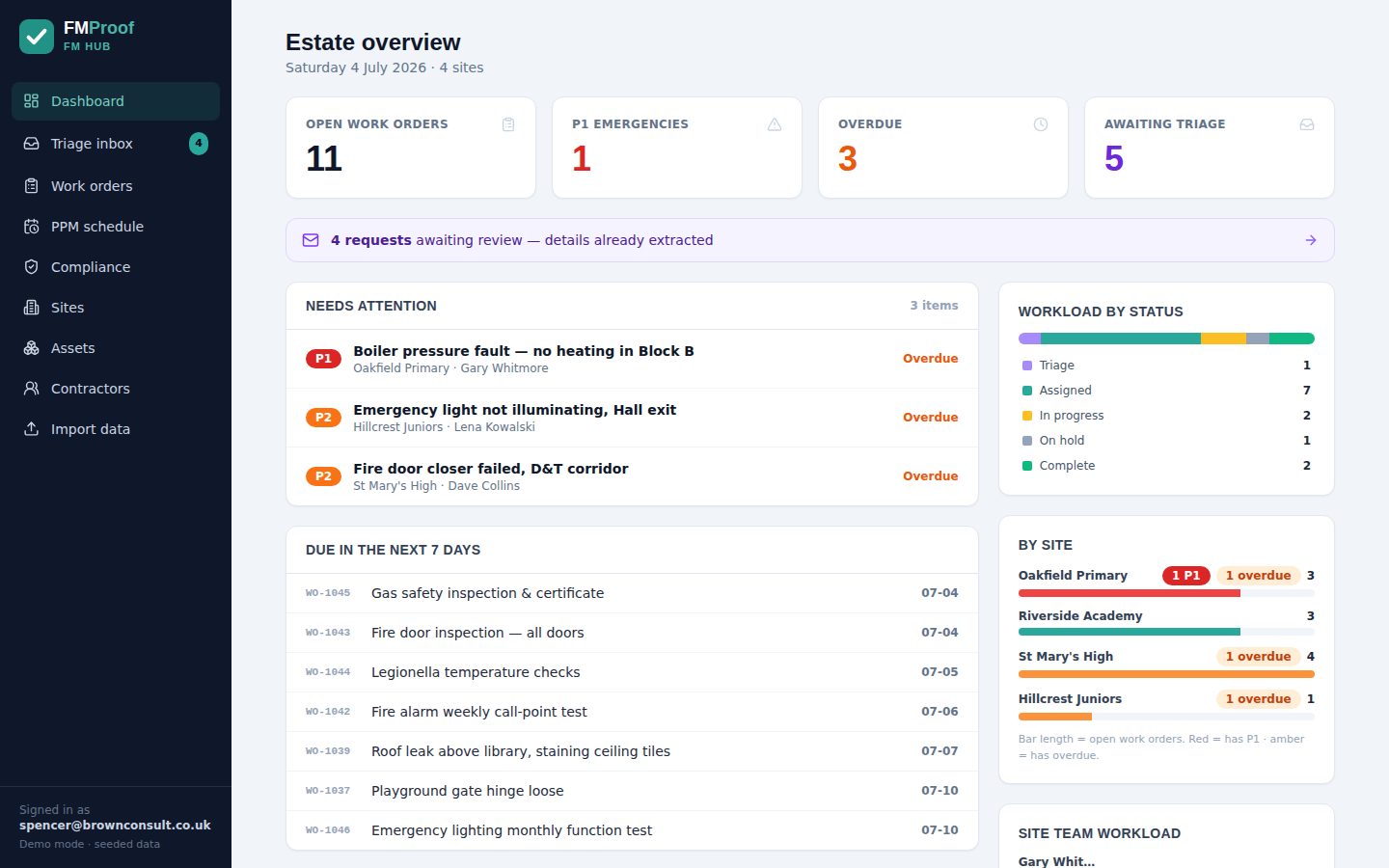
Task: Click the Work orders clipboard icon
Action: 32,186
